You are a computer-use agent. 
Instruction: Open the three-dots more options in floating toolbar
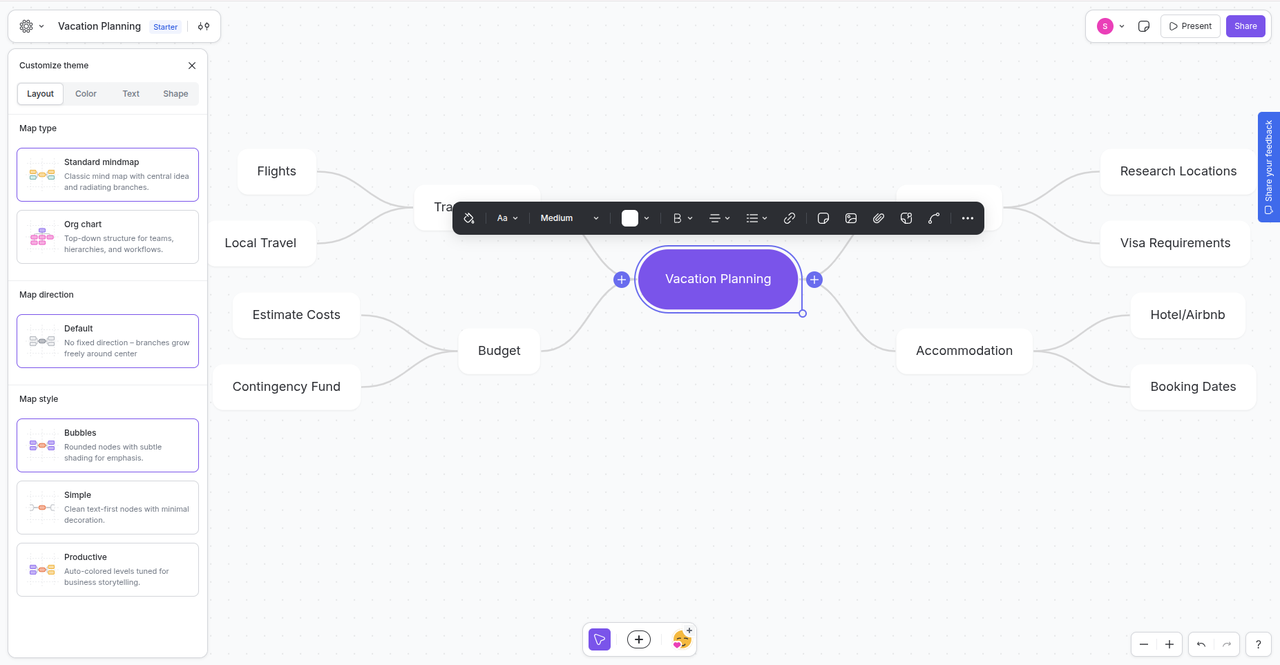tap(967, 218)
